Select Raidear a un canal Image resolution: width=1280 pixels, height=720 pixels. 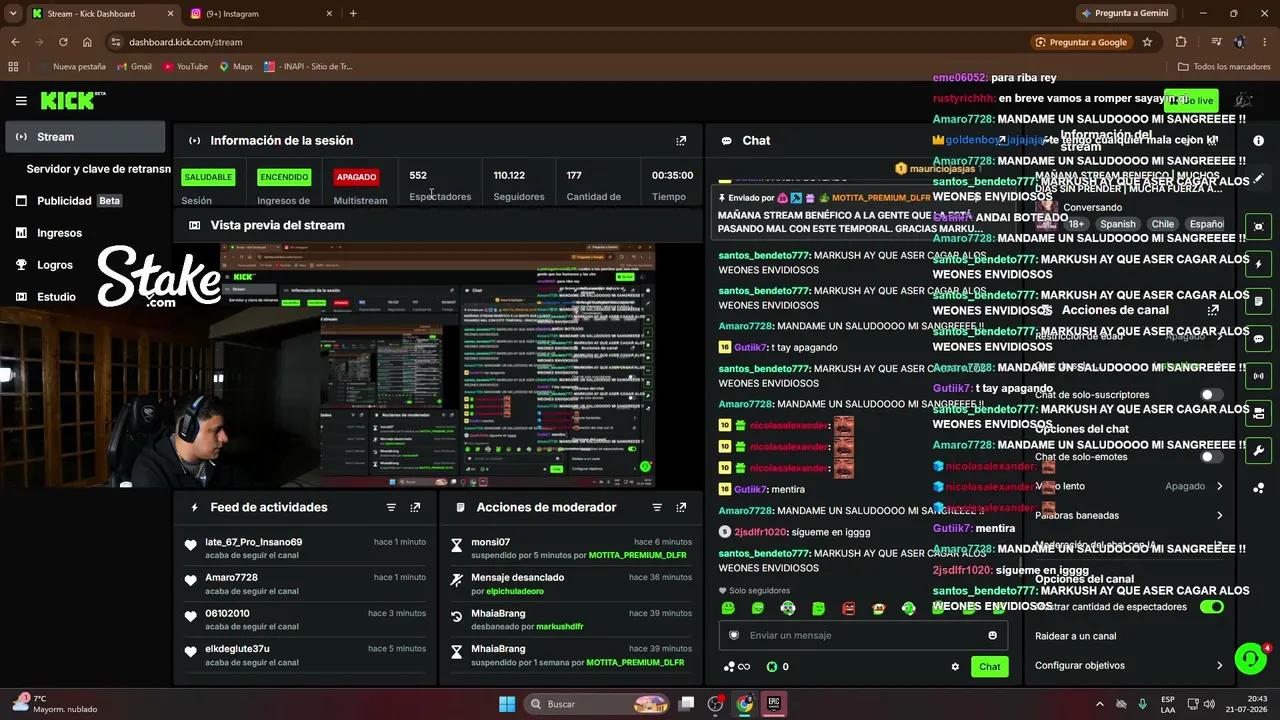click(1076, 636)
